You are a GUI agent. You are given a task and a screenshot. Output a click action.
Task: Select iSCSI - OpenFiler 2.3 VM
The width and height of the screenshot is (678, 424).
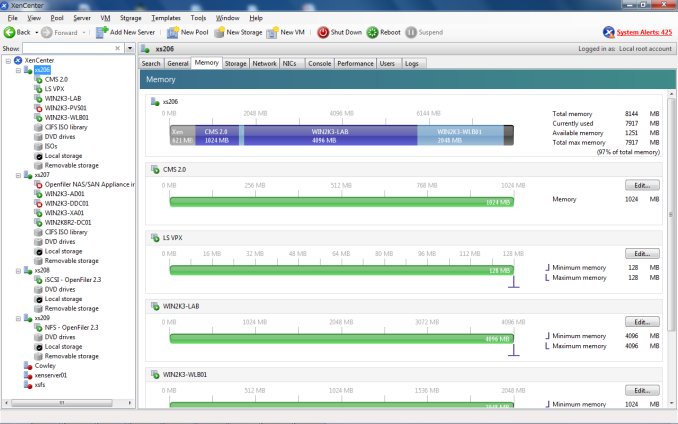click(x=73, y=280)
